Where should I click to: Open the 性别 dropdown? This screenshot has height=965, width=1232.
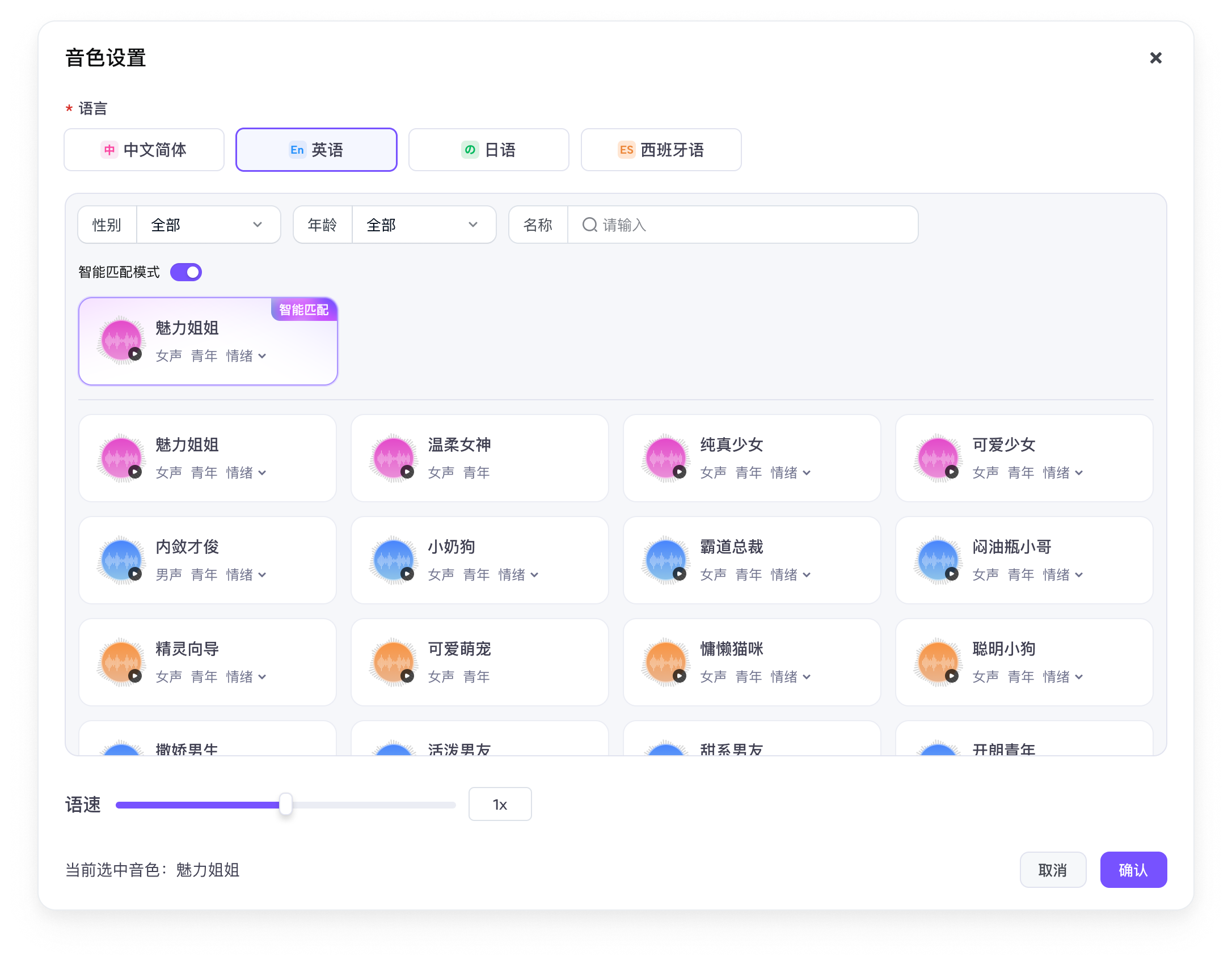pos(208,225)
